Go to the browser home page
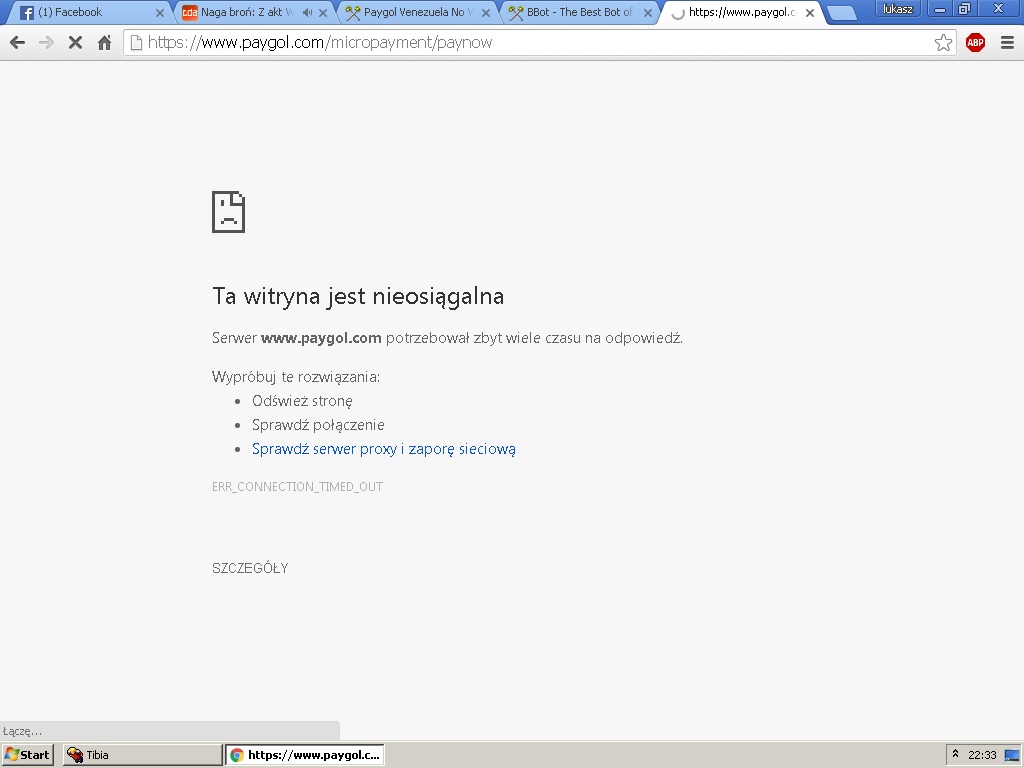The image size is (1024, 768). (x=104, y=43)
